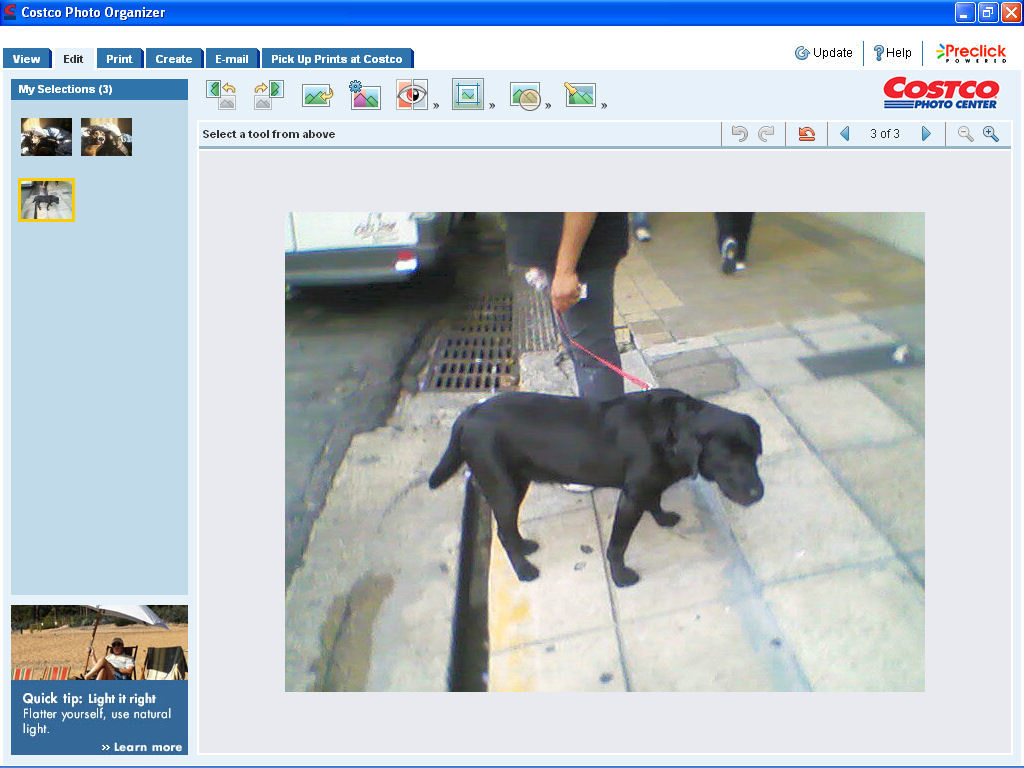Viewport: 1024px width, 768px height.
Task: Select the brush touch-up tool
Action: pos(579,95)
